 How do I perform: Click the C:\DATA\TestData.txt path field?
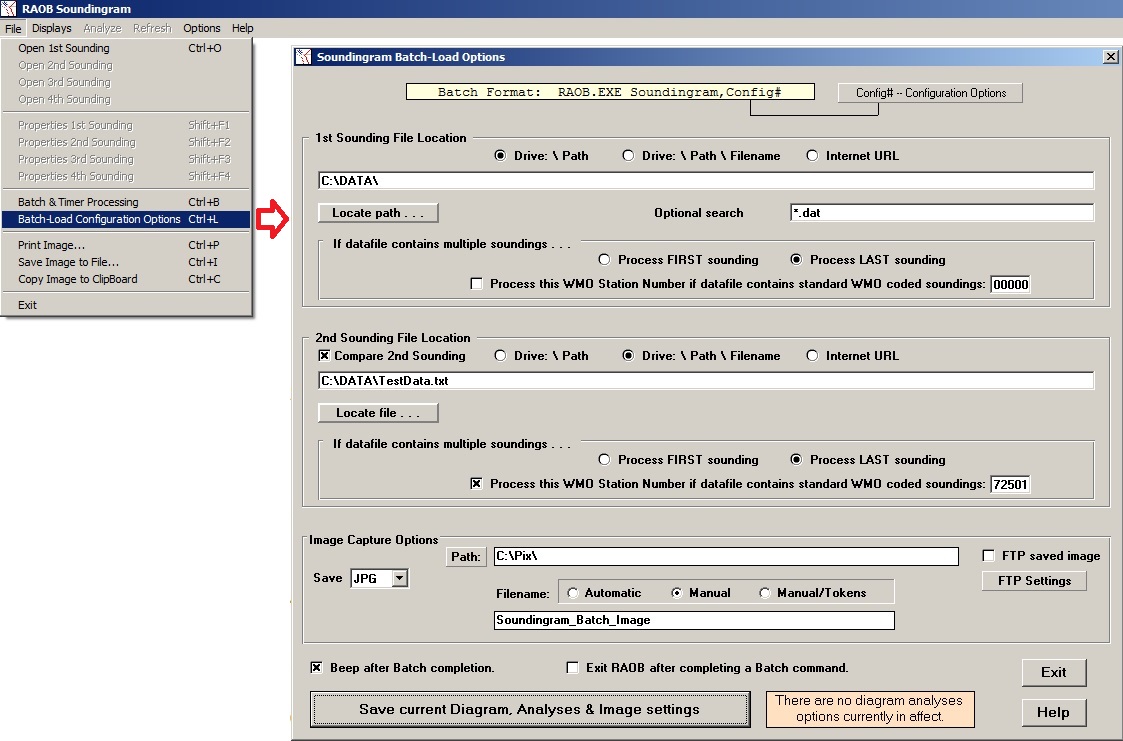[705, 380]
